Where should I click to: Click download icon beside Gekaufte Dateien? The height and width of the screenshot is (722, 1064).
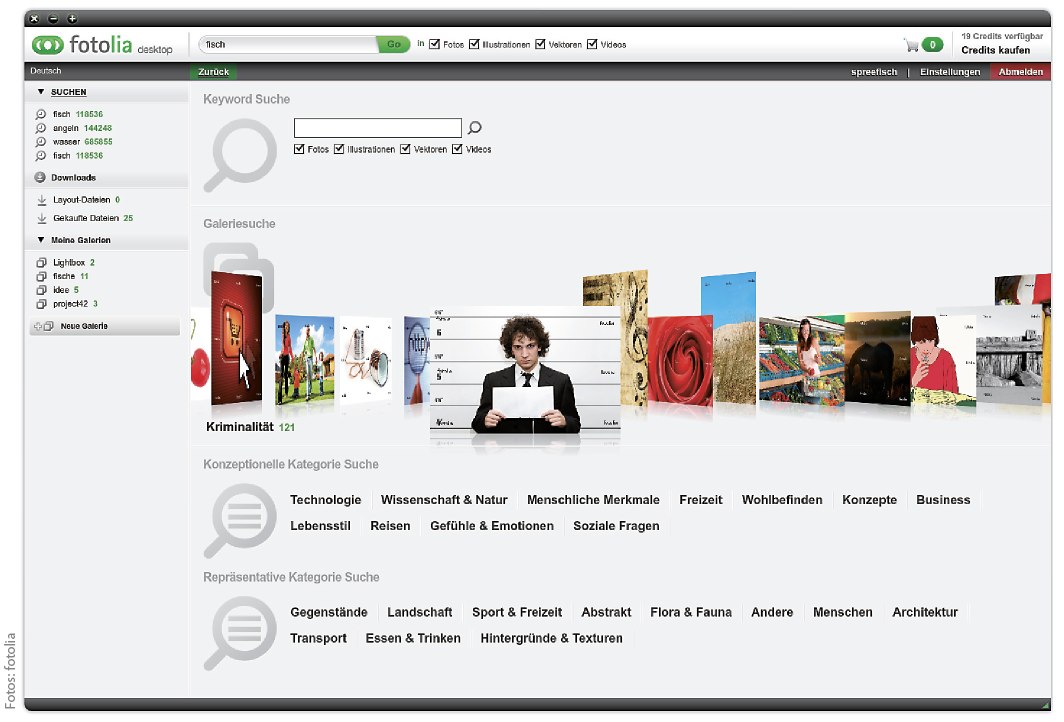pos(41,218)
